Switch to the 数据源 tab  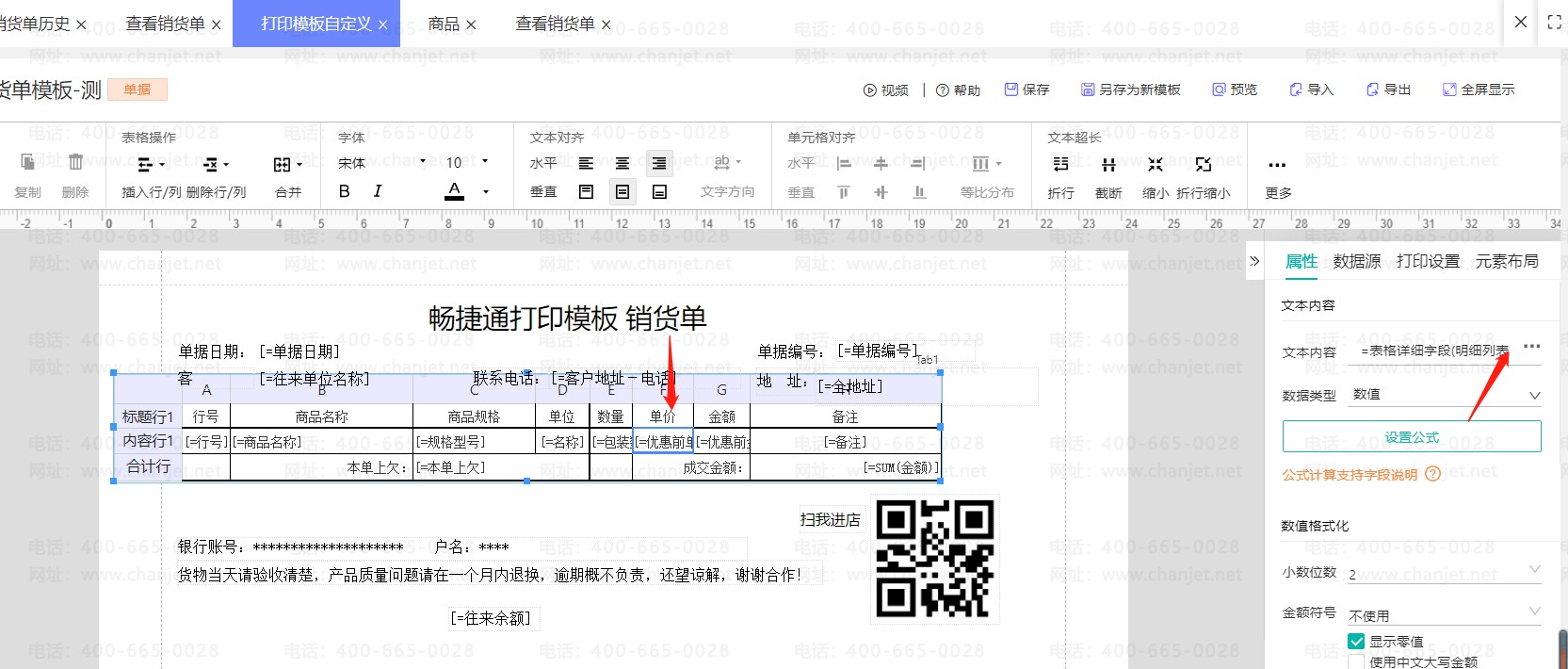point(1356,261)
